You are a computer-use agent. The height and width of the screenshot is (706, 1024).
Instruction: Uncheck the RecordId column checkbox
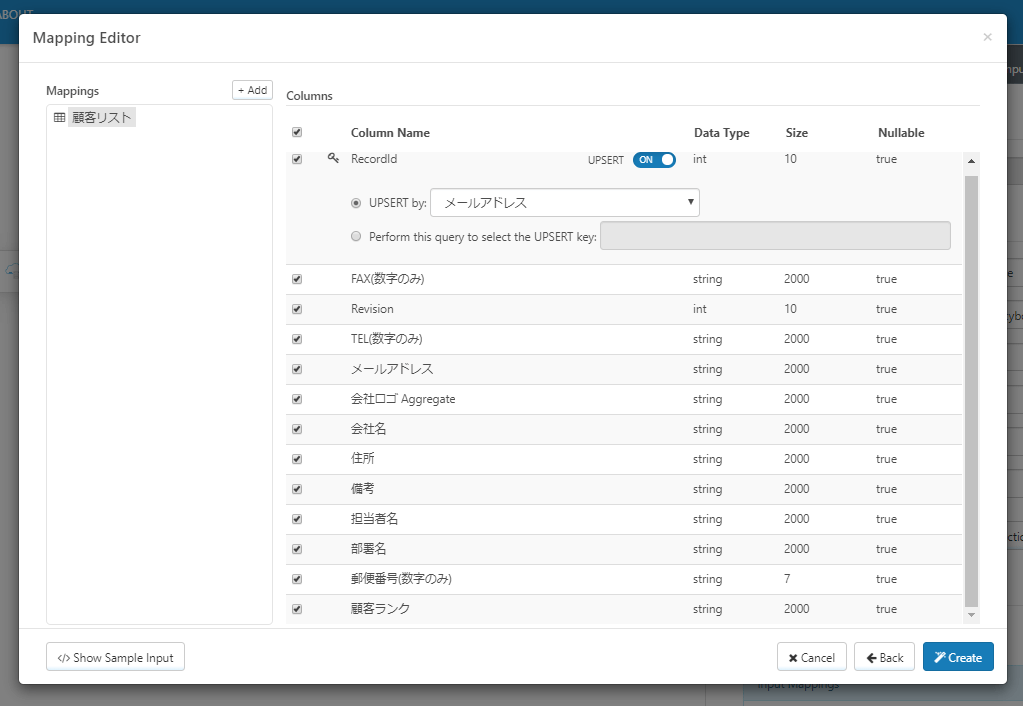[x=297, y=159]
